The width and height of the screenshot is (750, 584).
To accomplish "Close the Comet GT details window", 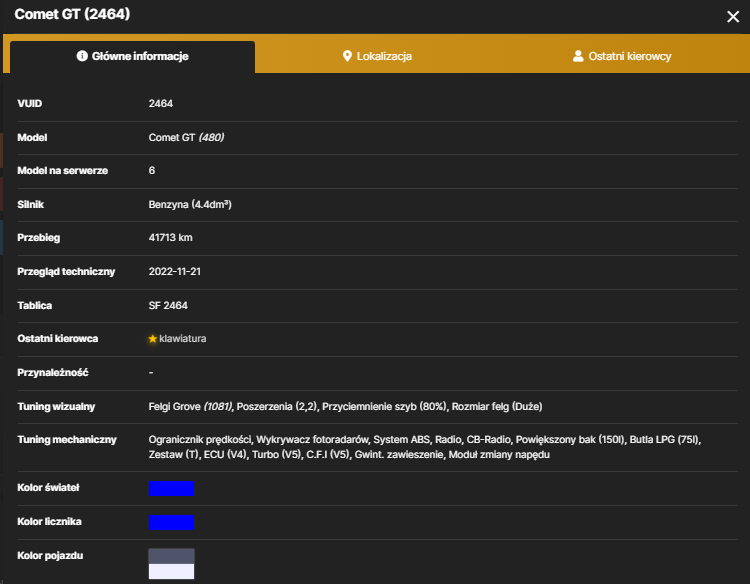I will pyautogui.click(x=733, y=17).
